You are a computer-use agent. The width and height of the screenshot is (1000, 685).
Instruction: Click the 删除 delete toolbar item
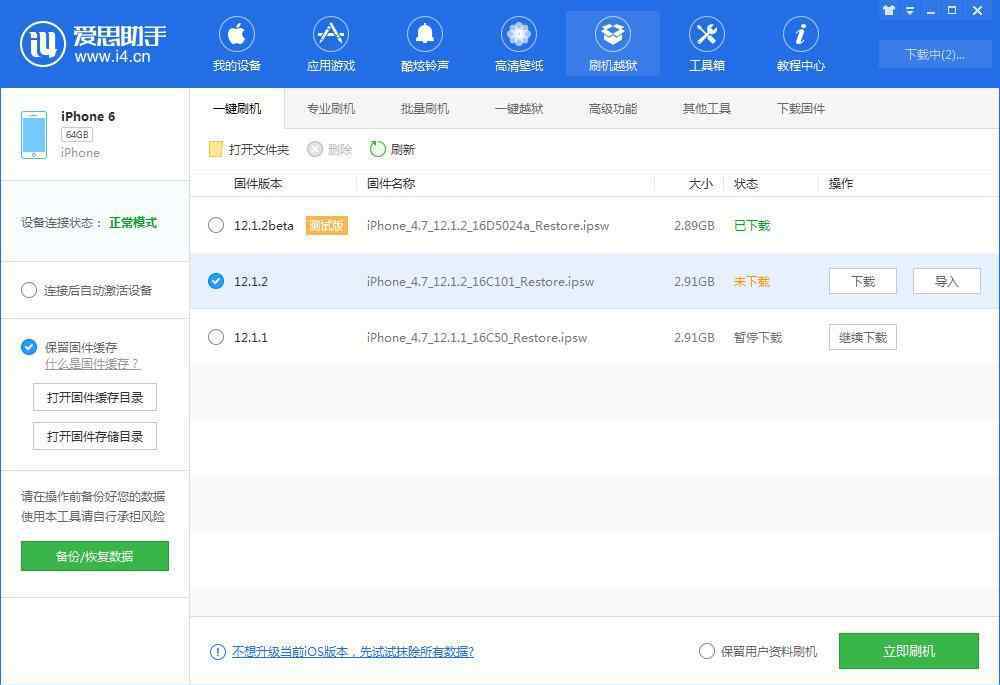(x=330, y=149)
